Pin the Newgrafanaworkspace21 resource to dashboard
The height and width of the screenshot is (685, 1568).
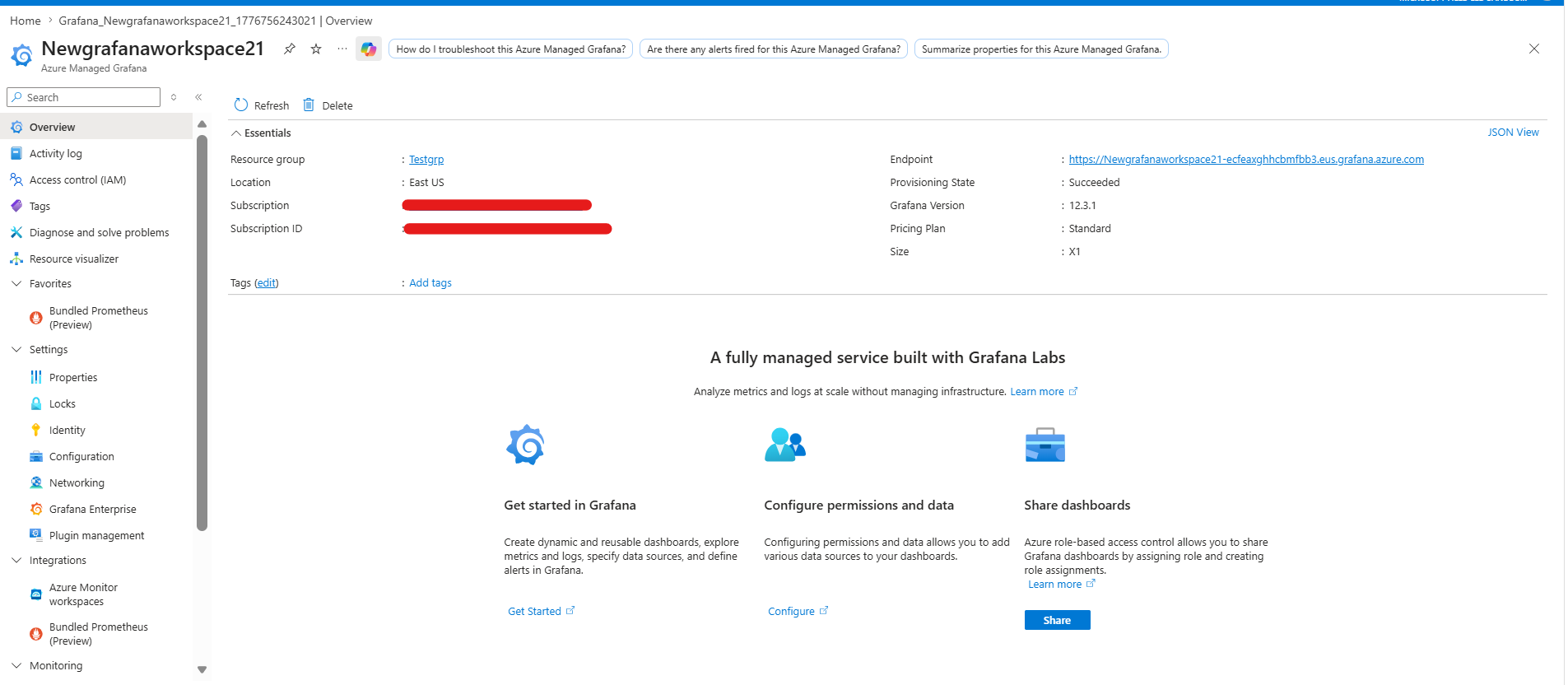(x=290, y=49)
